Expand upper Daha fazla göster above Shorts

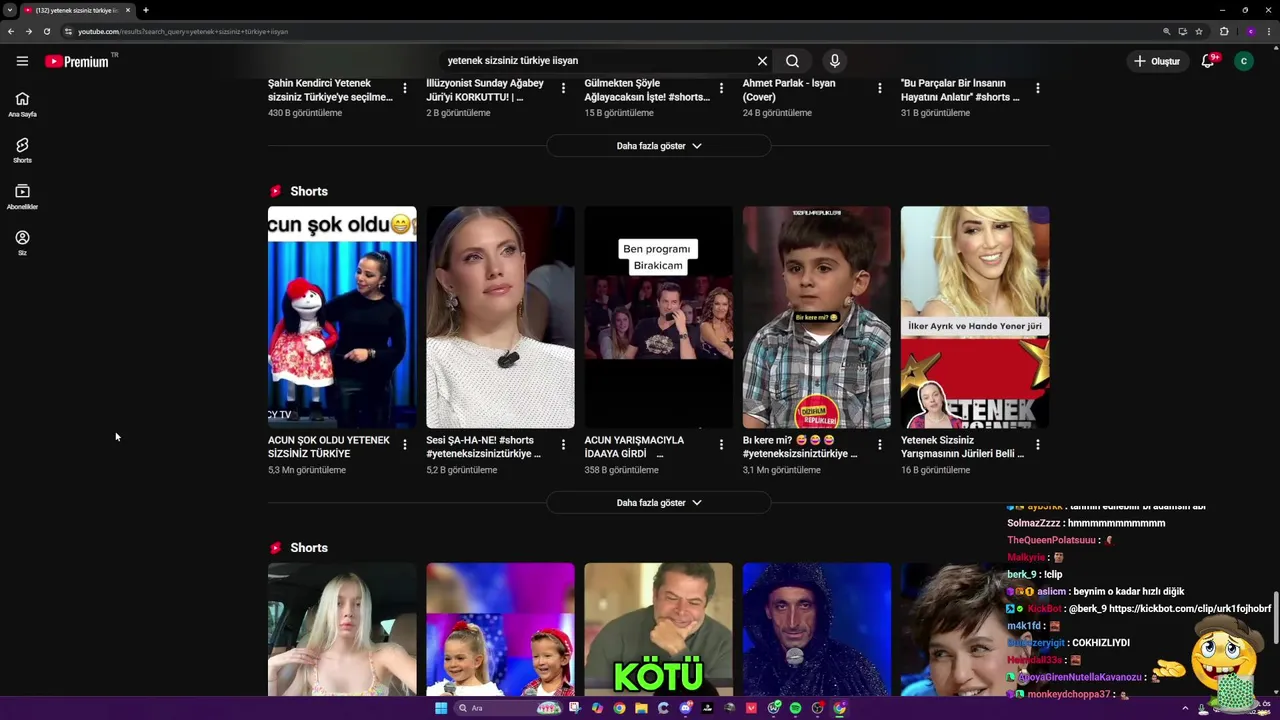coord(658,146)
